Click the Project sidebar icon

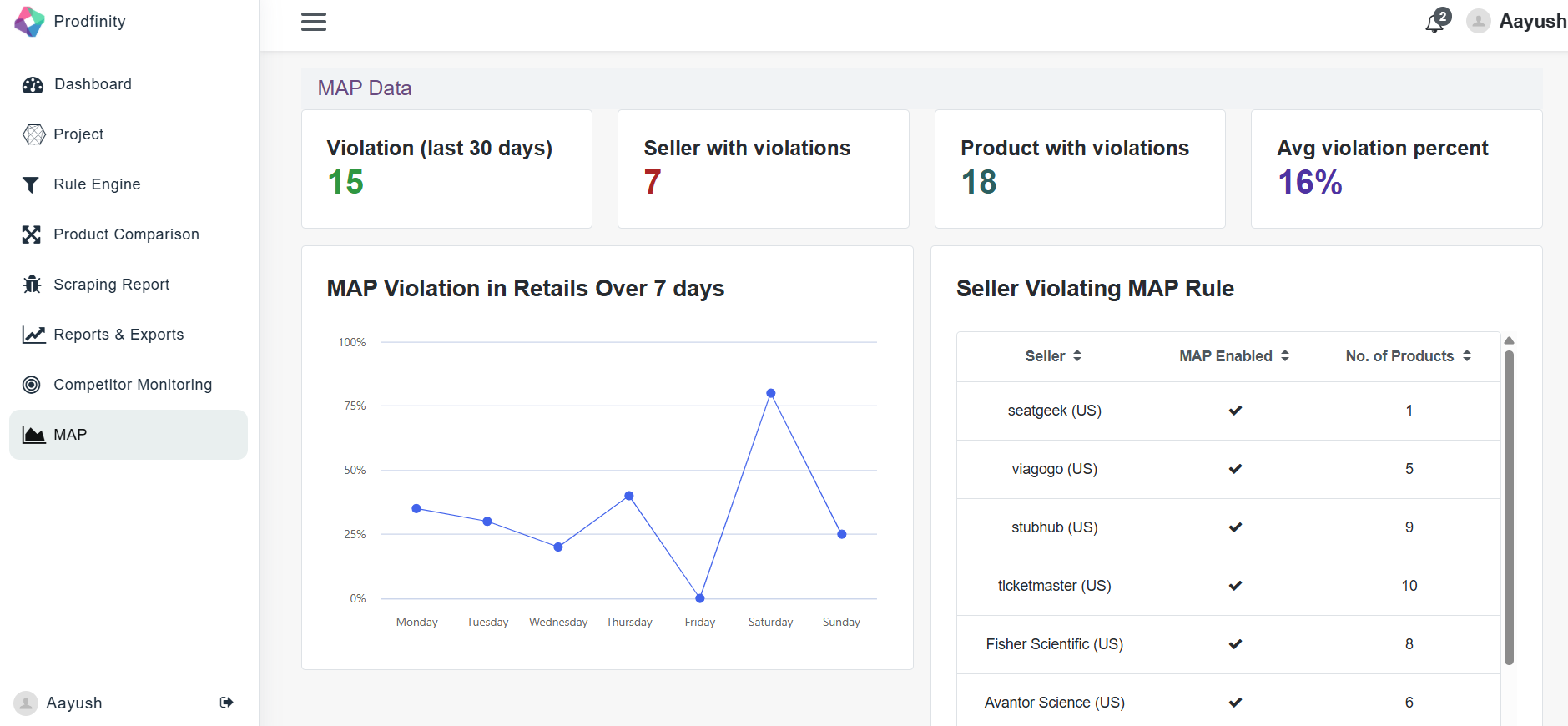pyautogui.click(x=33, y=134)
